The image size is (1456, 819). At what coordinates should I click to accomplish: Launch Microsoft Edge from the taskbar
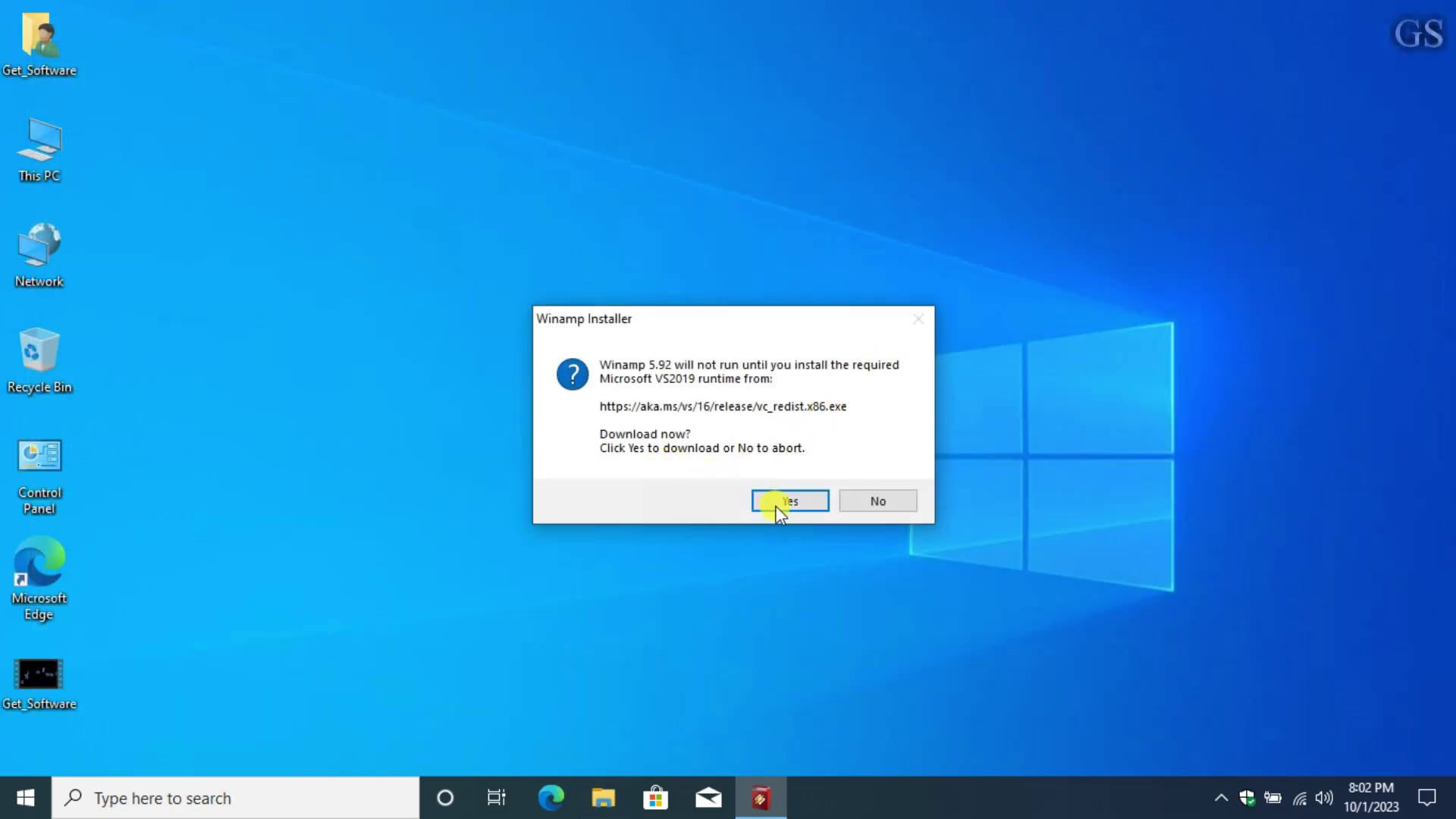551,798
